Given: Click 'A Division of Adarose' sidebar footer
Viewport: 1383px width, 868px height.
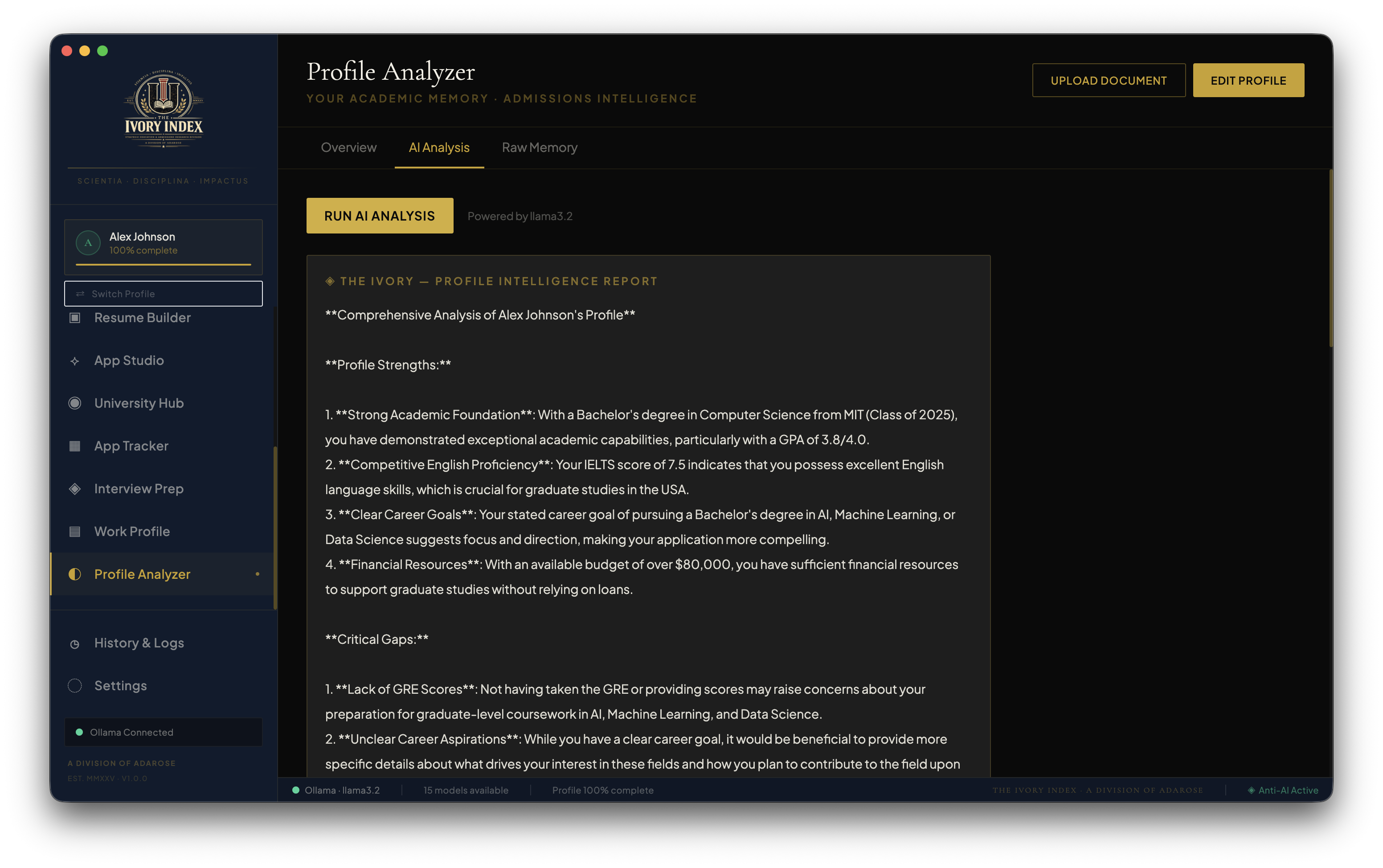Looking at the screenshot, I should pos(122,763).
